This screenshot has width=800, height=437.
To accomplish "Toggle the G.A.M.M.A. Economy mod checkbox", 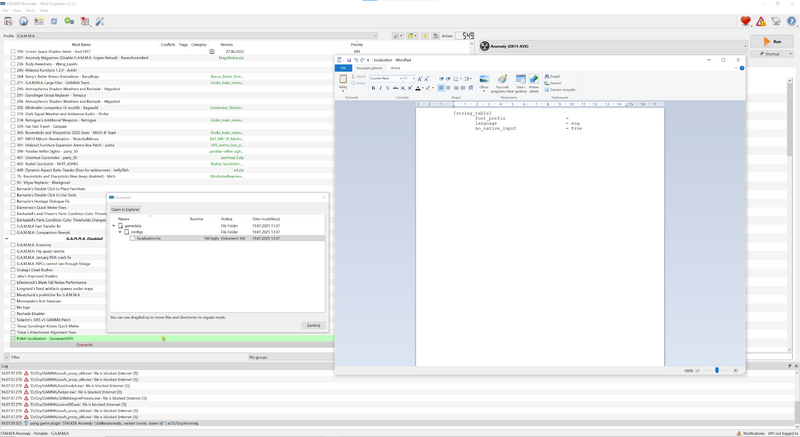I will [13, 244].
